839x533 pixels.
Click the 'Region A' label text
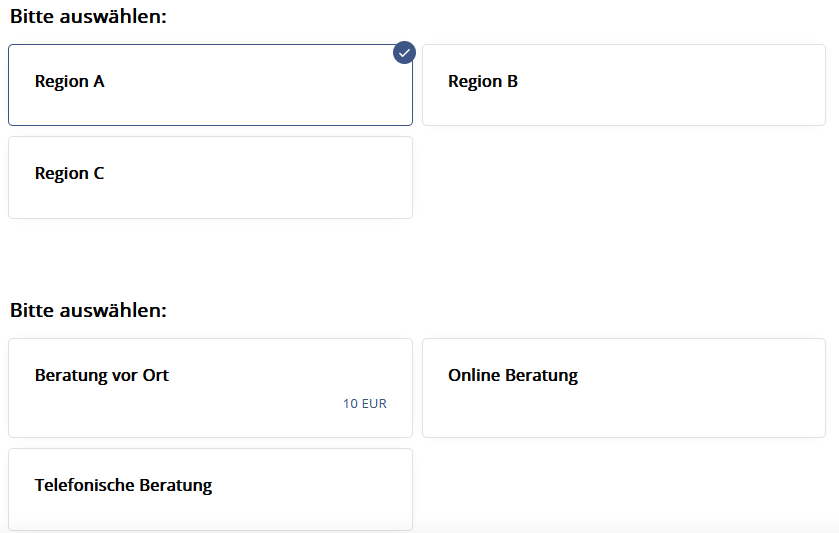tap(70, 82)
